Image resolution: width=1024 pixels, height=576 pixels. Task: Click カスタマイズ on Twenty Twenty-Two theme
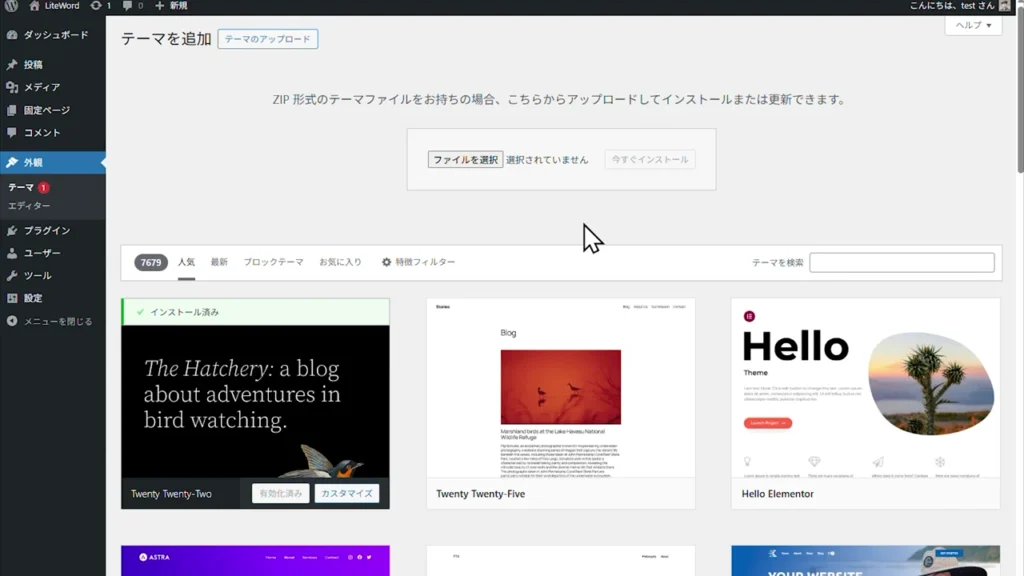tap(346, 493)
